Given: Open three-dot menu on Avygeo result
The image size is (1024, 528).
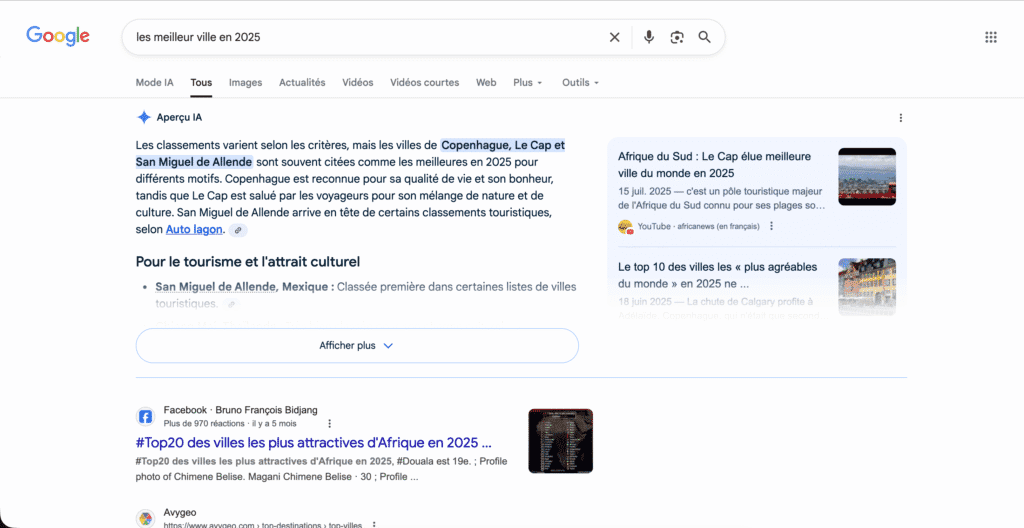Looking at the screenshot, I should click(374, 525).
